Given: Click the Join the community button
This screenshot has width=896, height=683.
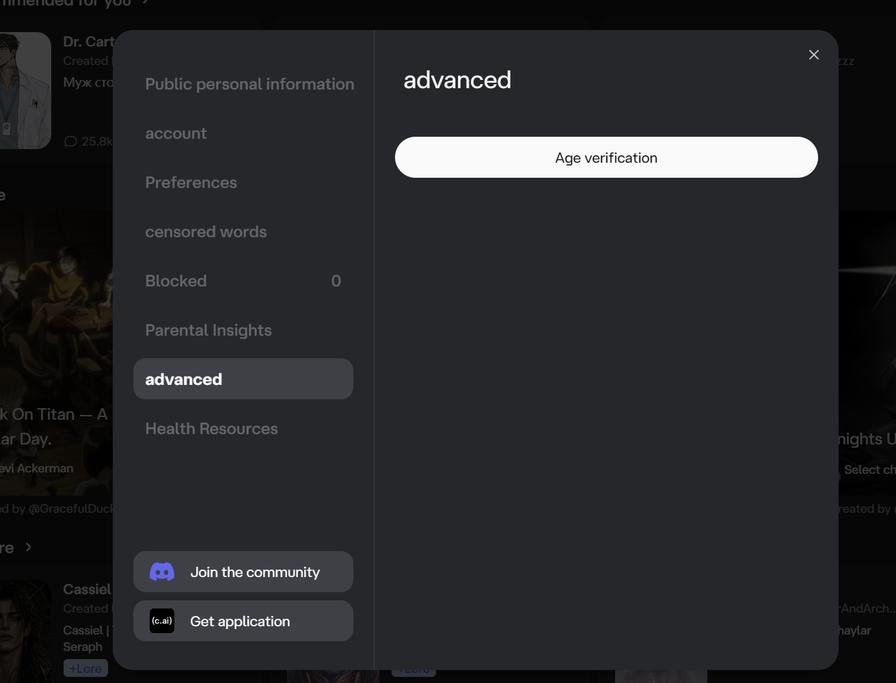Looking at the screenshot, I should pyautogui.click(x=243, y=572).
